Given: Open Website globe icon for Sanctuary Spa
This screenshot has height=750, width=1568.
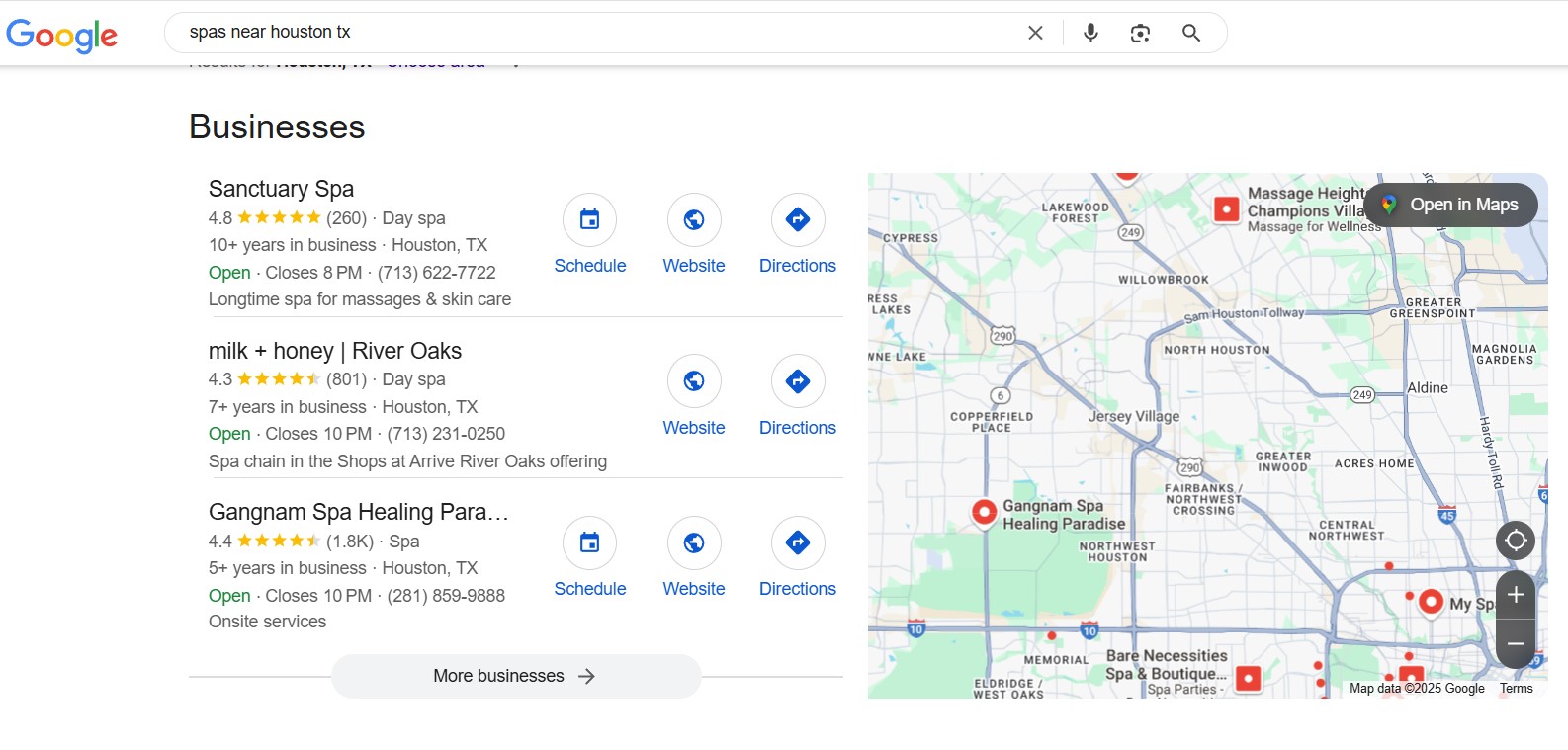Looking at the screenshot, I should (694, 219).
